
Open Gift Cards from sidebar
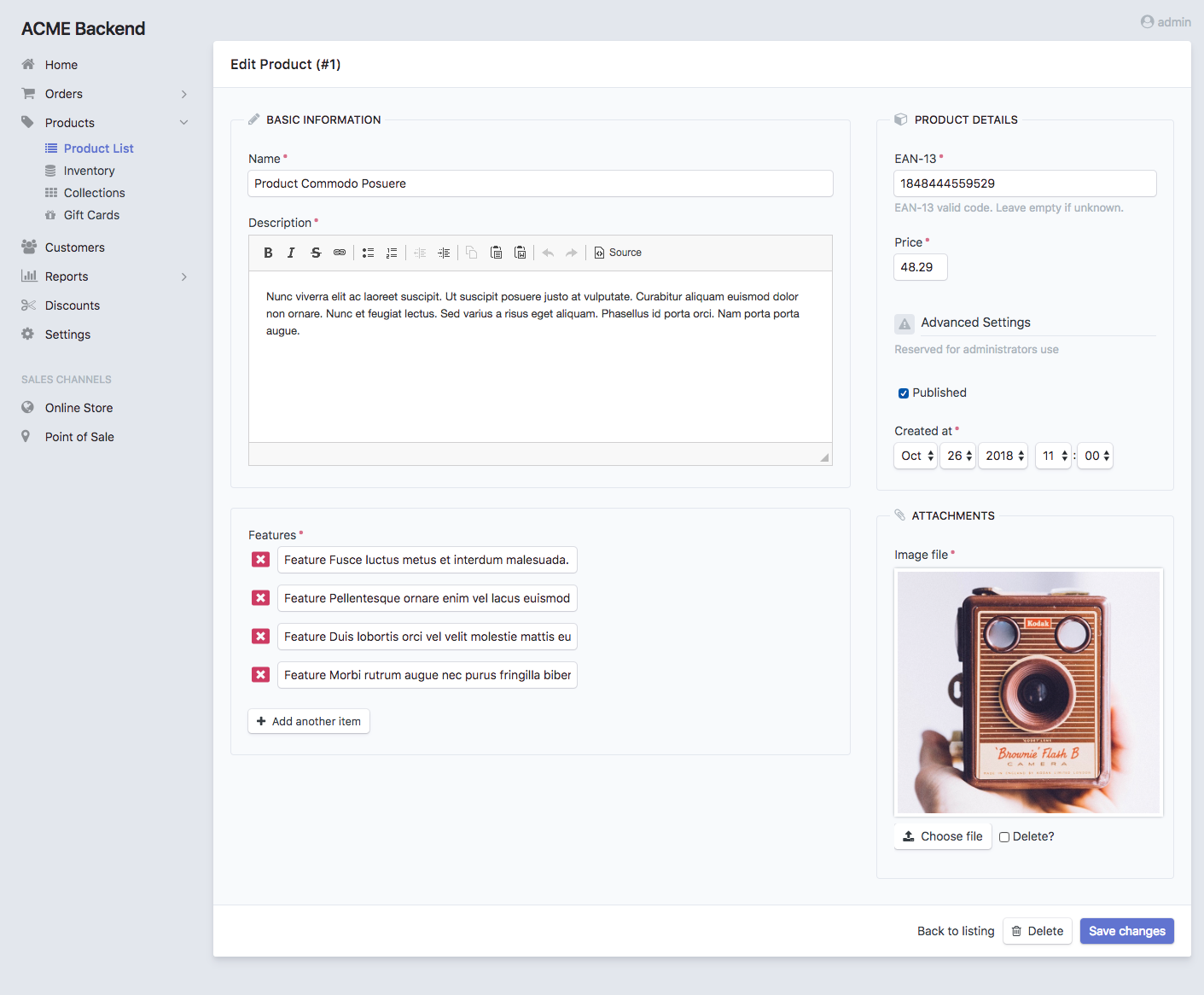click(x=91, y=215)
